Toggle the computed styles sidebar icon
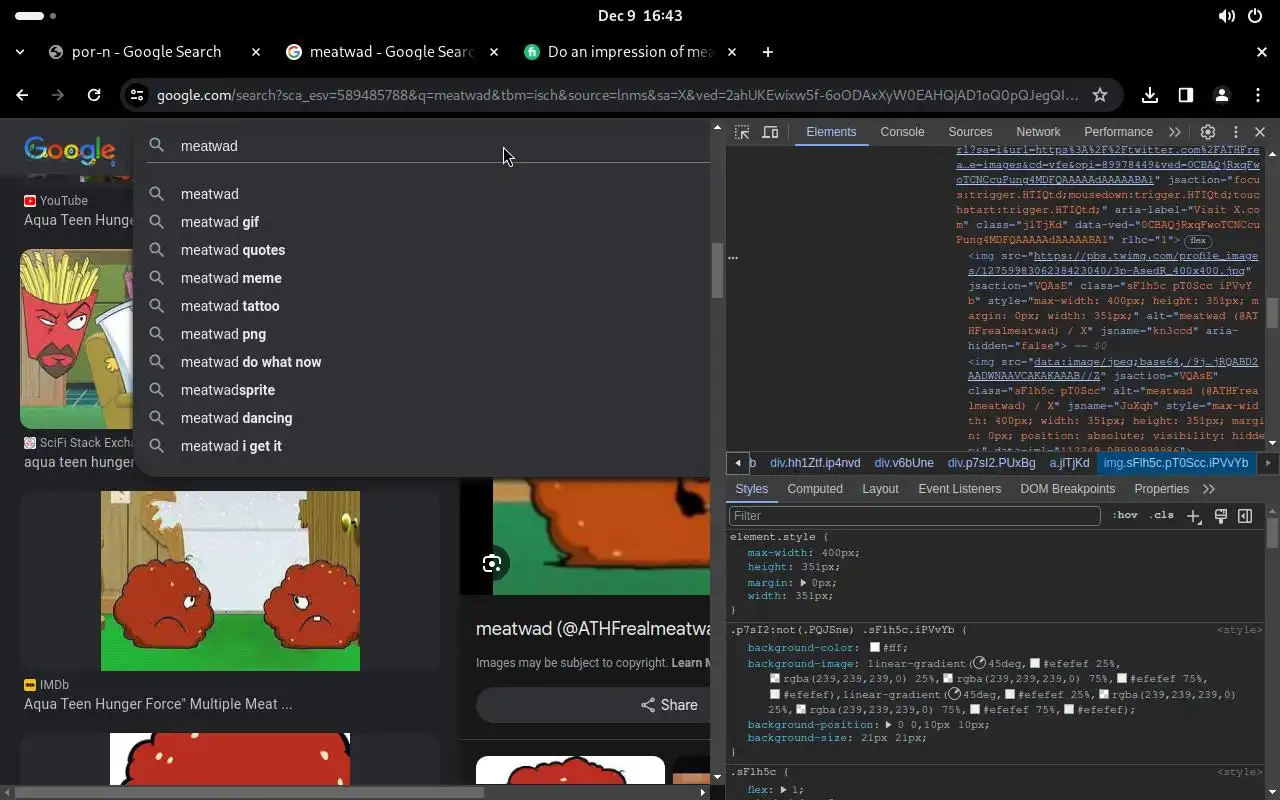This screenshot has width=1280, height=800. 1245,516
